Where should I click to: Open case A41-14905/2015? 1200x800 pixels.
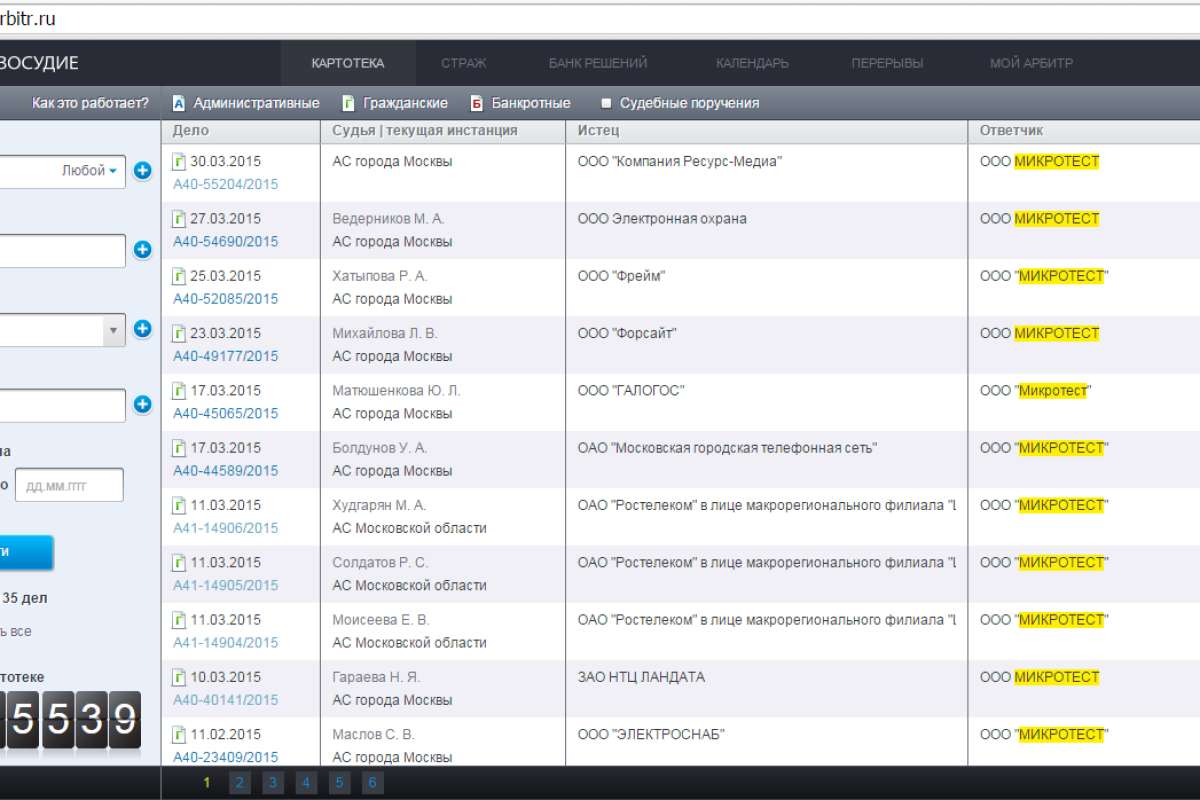point(226,585)
